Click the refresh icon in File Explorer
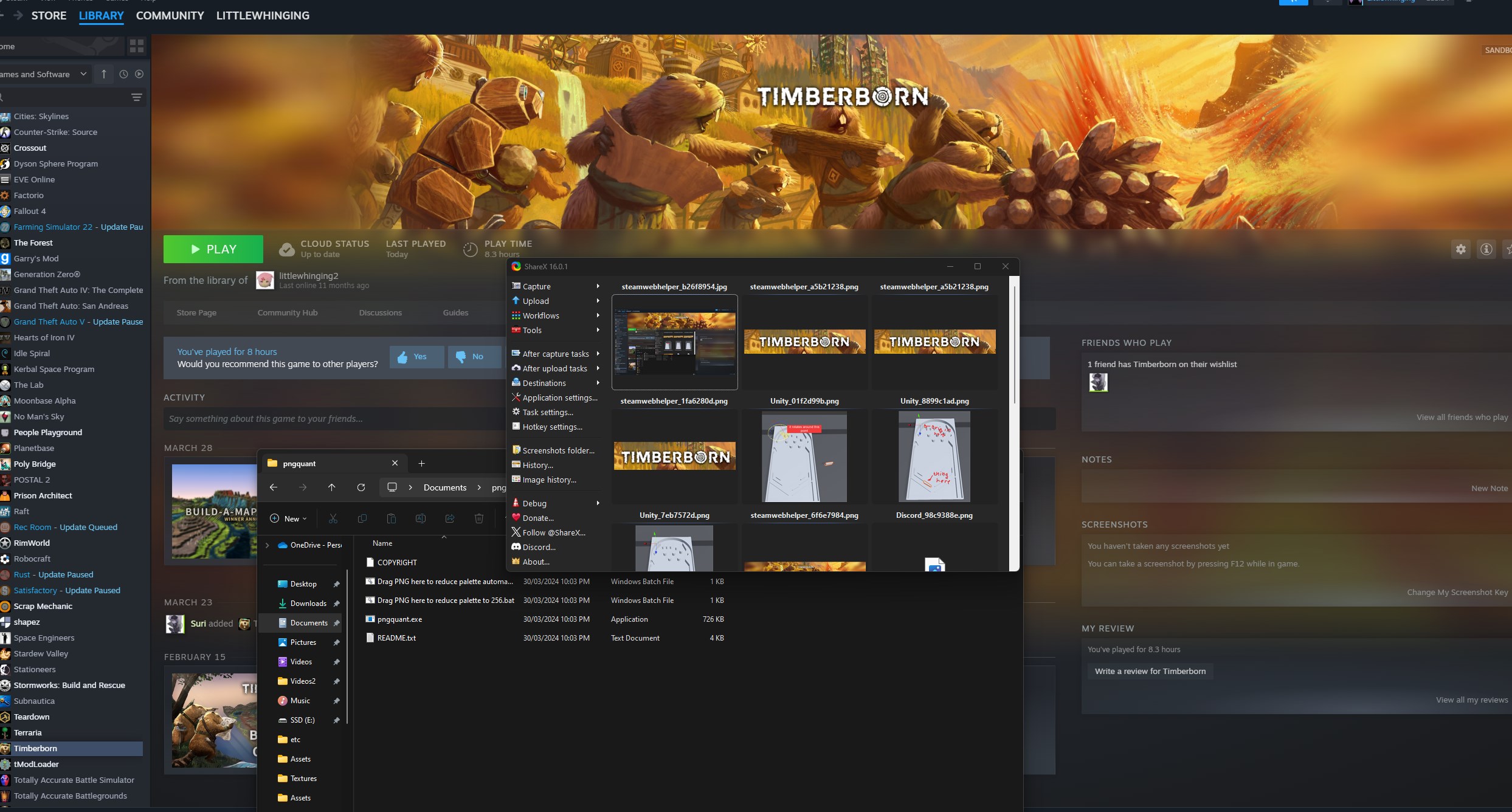Viewport: 1512px width, 812px height. [x=361, y=487]
